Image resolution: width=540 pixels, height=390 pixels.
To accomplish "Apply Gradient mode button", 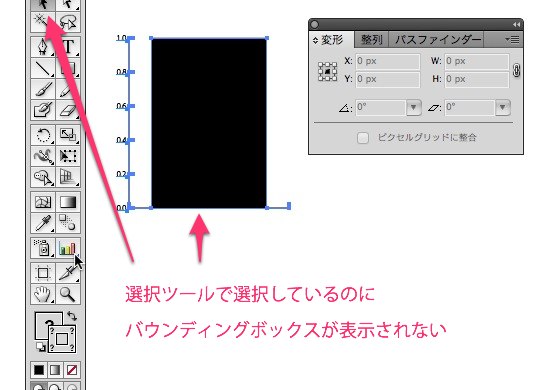I will (55, 370).
